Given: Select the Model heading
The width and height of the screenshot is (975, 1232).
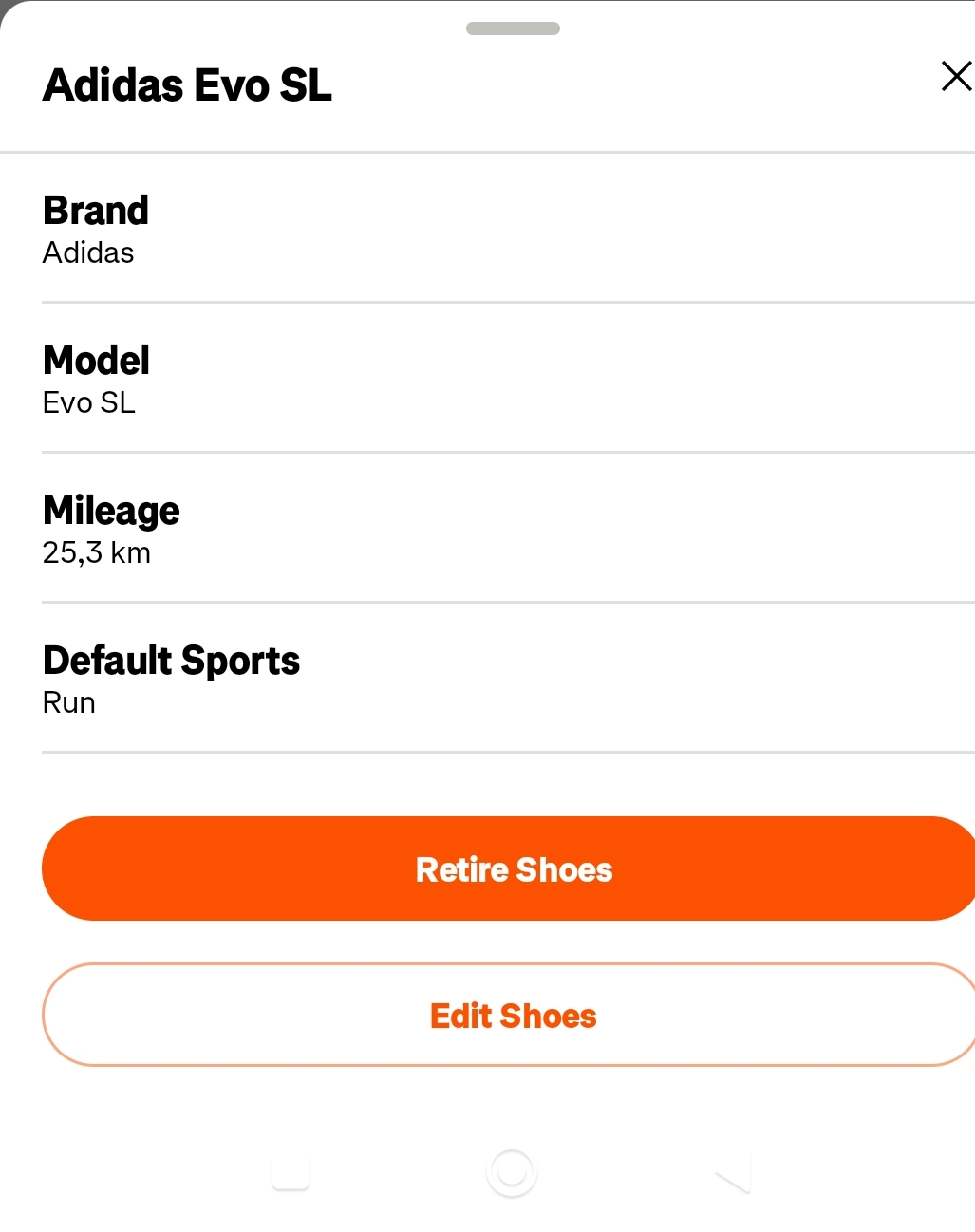Looking at the screenshot, I should click(x=96, y=361).
